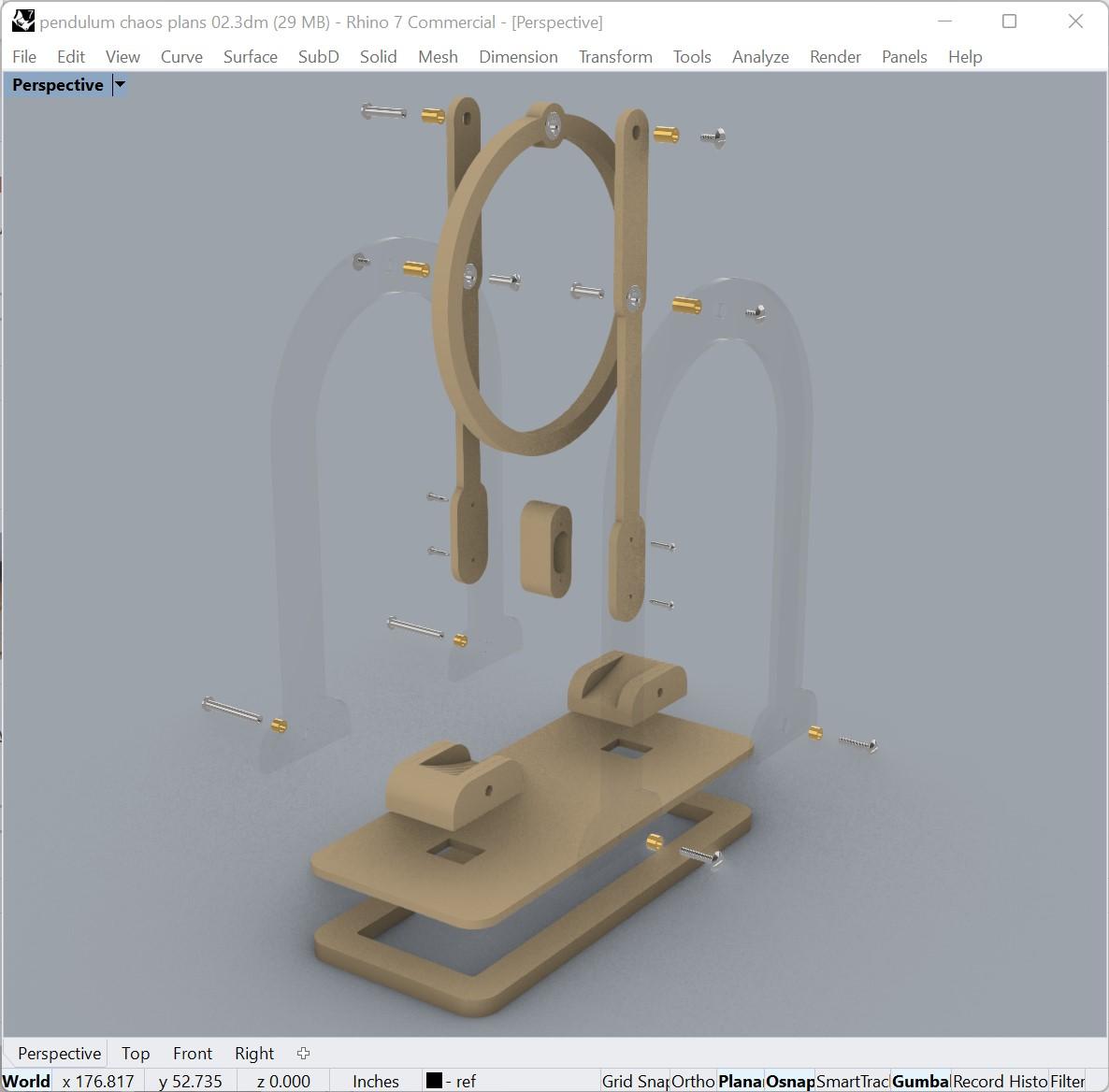This screenshot has height=1092, width=1109.
Task: Click the z 0.000 coordinate field
Action: [283, 1081]
